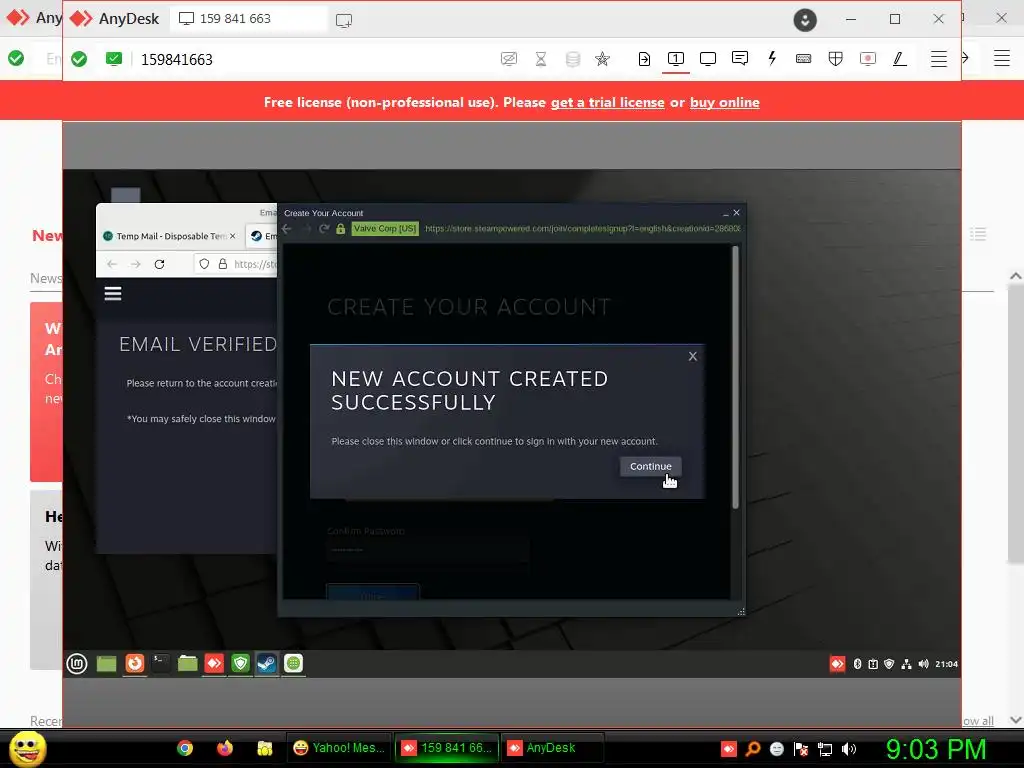Screen dimensions: 1024x768
Task: Reload the page in the Firefox window
Action: [x=159, y=264]
